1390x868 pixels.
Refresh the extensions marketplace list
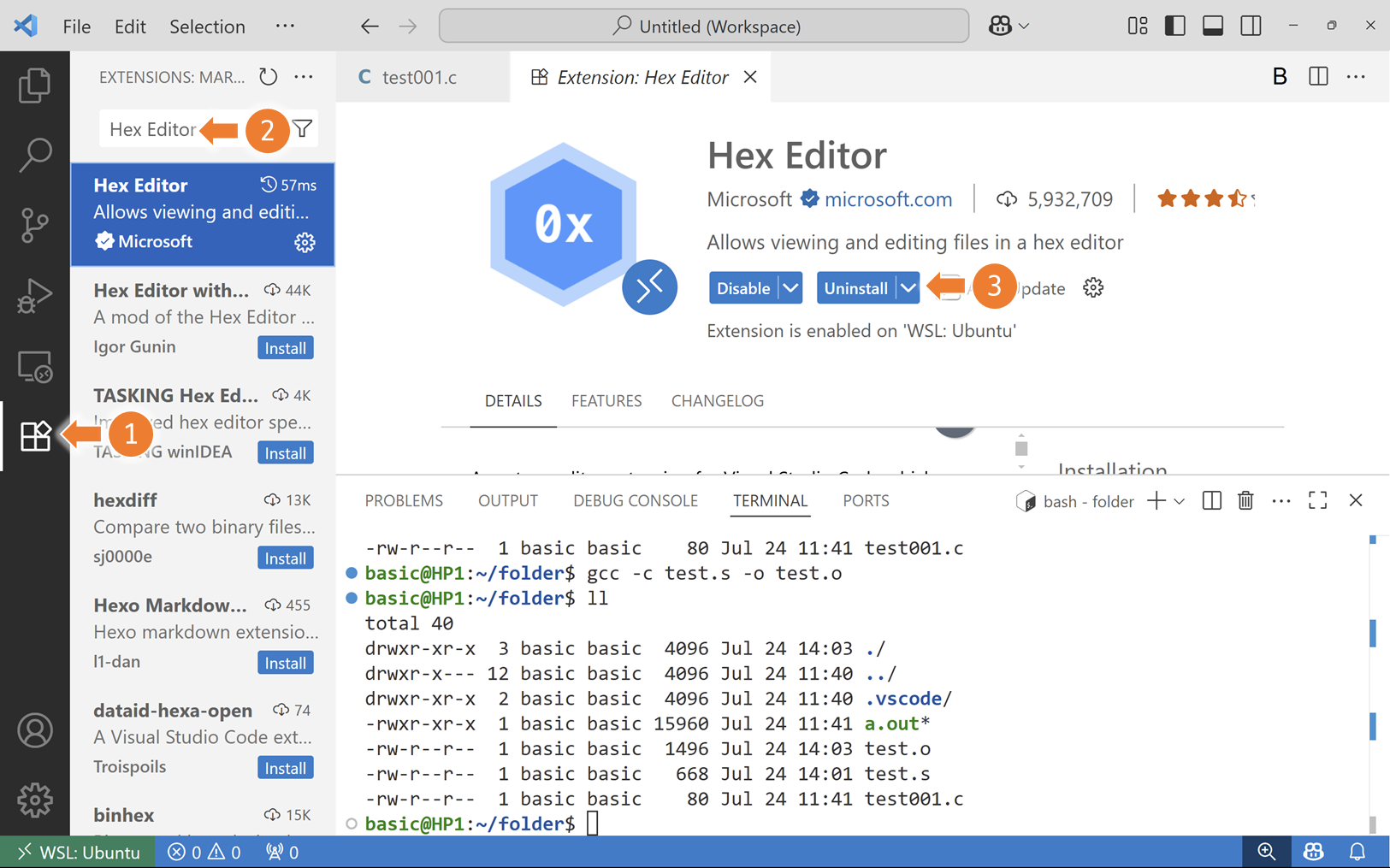pyautogui.click(x=269, y=77)
